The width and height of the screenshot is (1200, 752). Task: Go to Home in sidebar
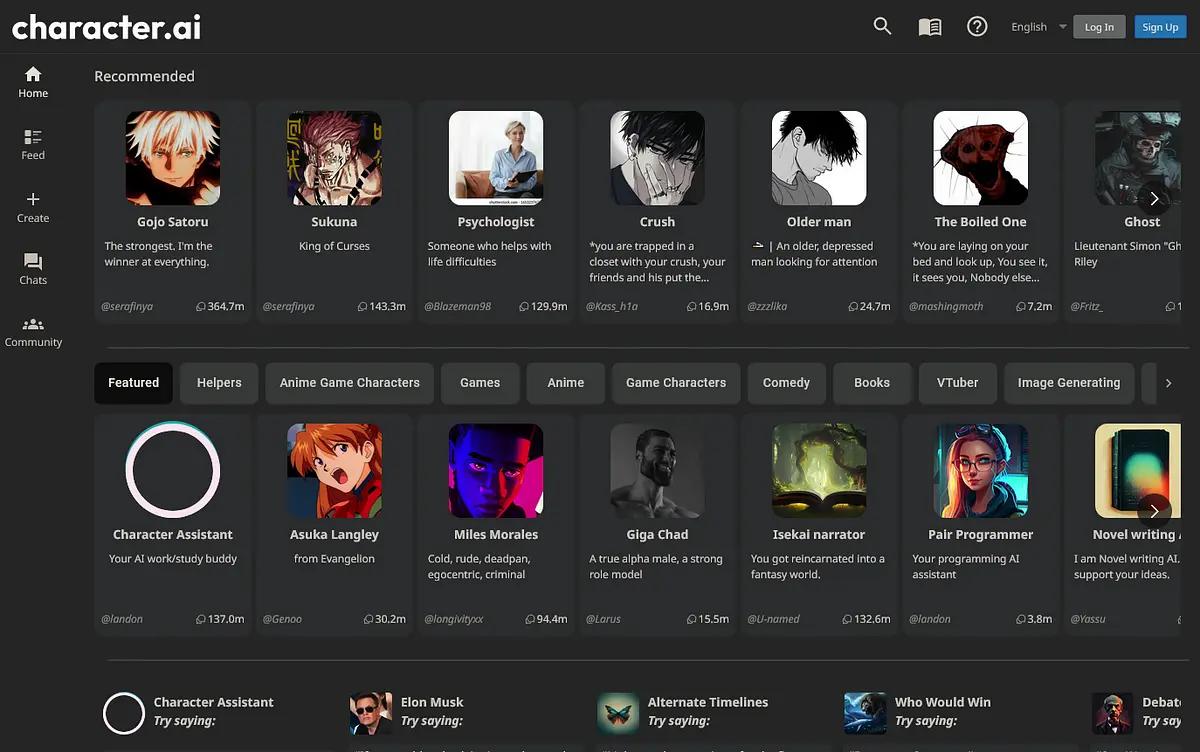coord(33,82)
